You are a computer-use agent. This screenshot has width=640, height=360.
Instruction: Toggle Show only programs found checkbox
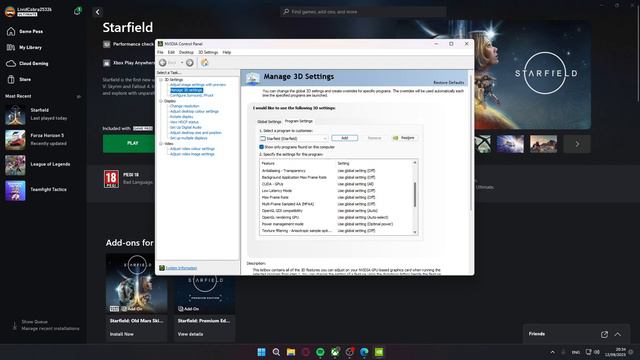coord(261,147)
